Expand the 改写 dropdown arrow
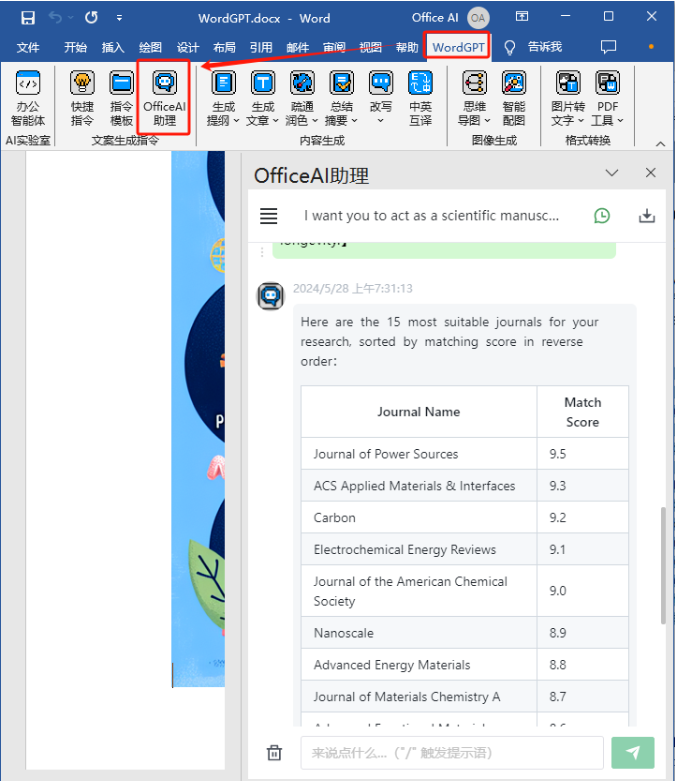The height and width of the screenshot is (781, 675). pyautogui.click(x=381, y=121)
